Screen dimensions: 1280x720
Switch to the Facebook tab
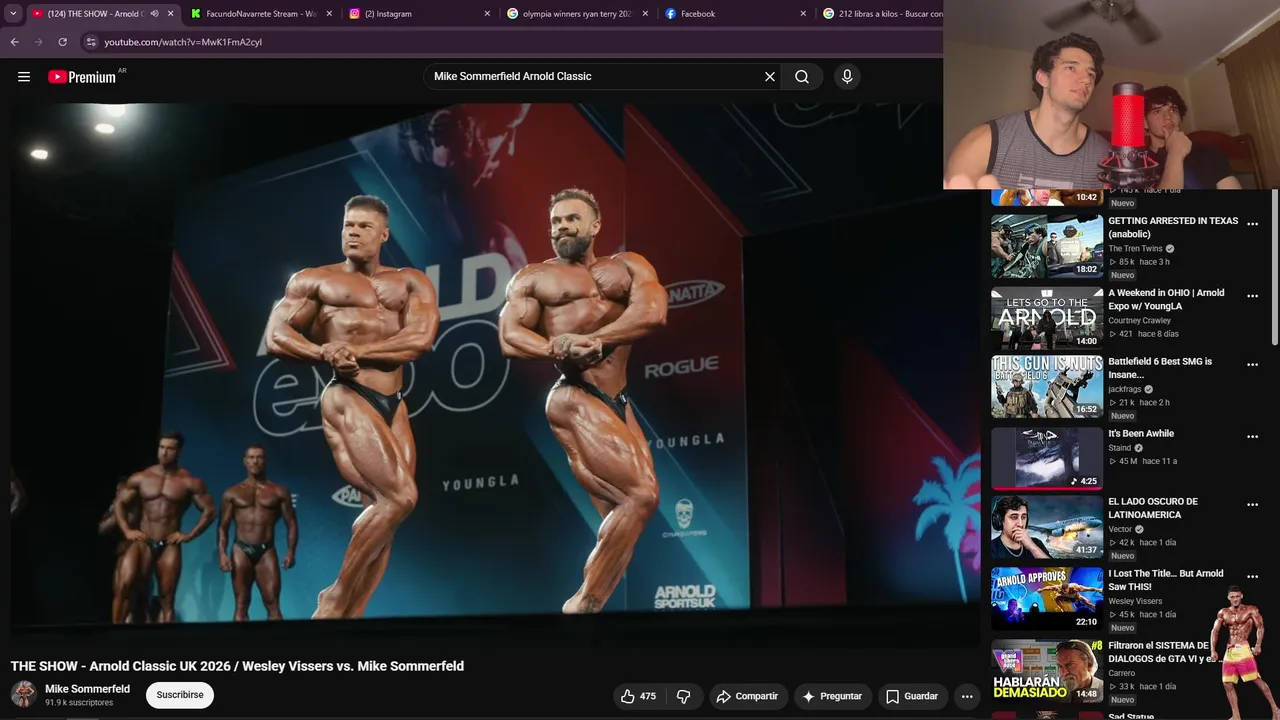[735, 14]
